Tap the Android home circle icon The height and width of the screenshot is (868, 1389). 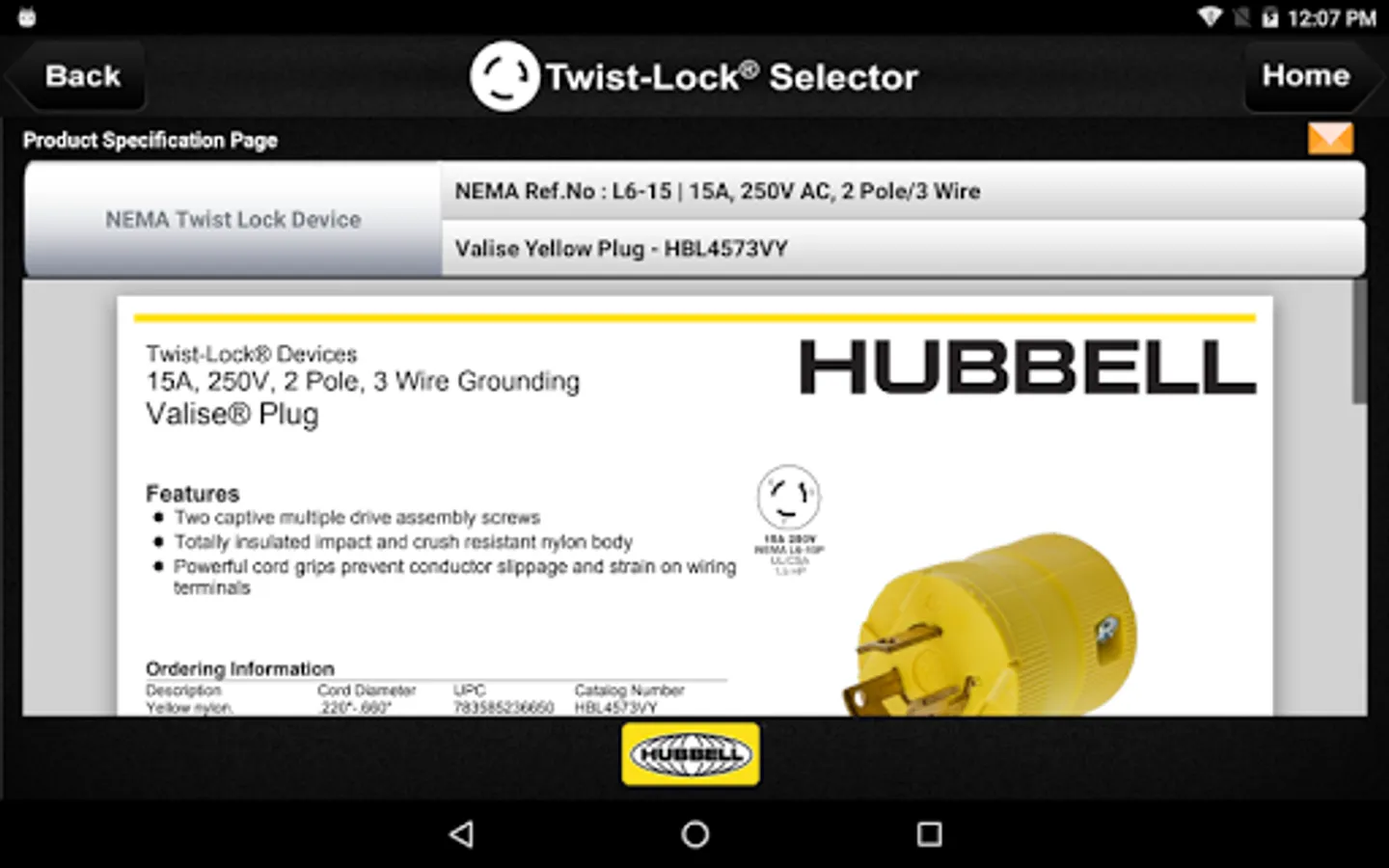pos(694,834)
